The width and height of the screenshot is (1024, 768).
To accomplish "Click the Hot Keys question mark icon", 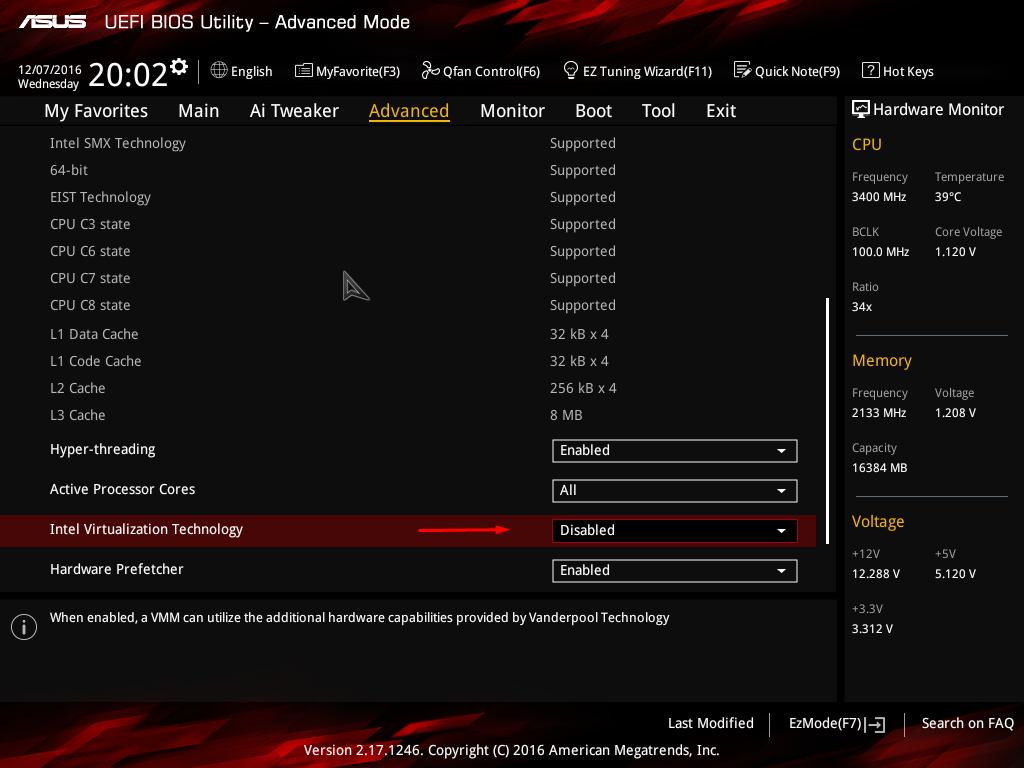I will point(871,70).
